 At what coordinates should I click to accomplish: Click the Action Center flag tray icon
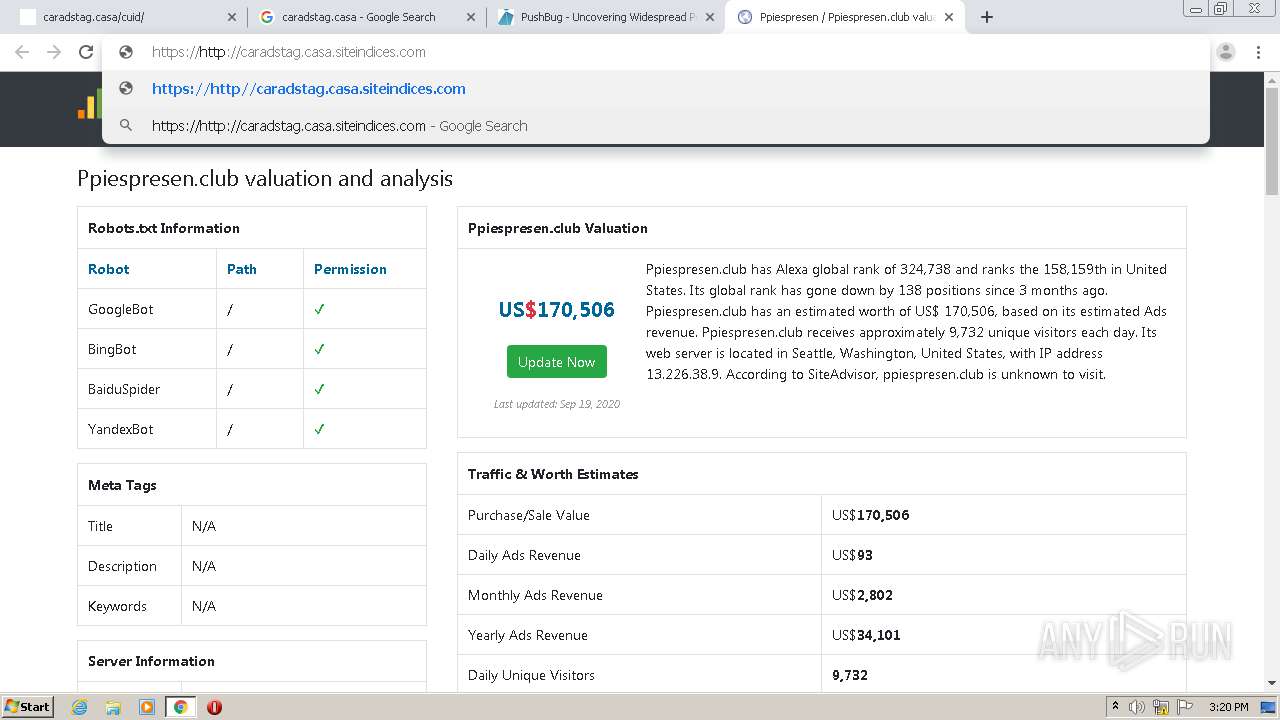(x=1184, y=707)
